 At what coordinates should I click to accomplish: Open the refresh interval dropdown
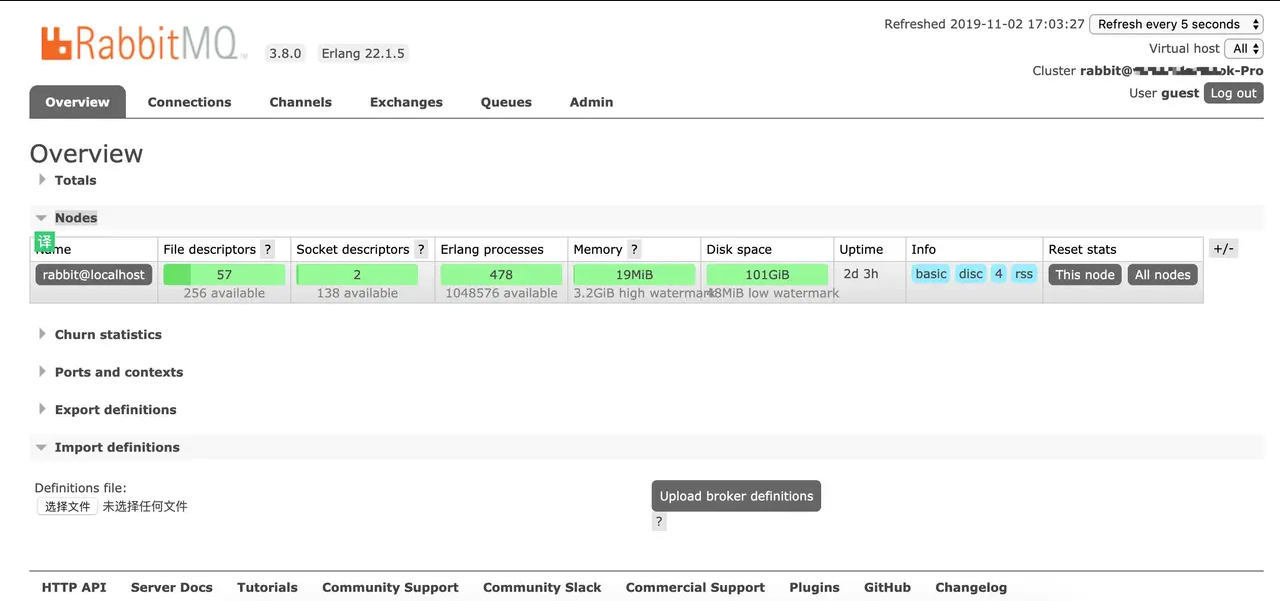pyautogui.click(x=1176, y=24)
